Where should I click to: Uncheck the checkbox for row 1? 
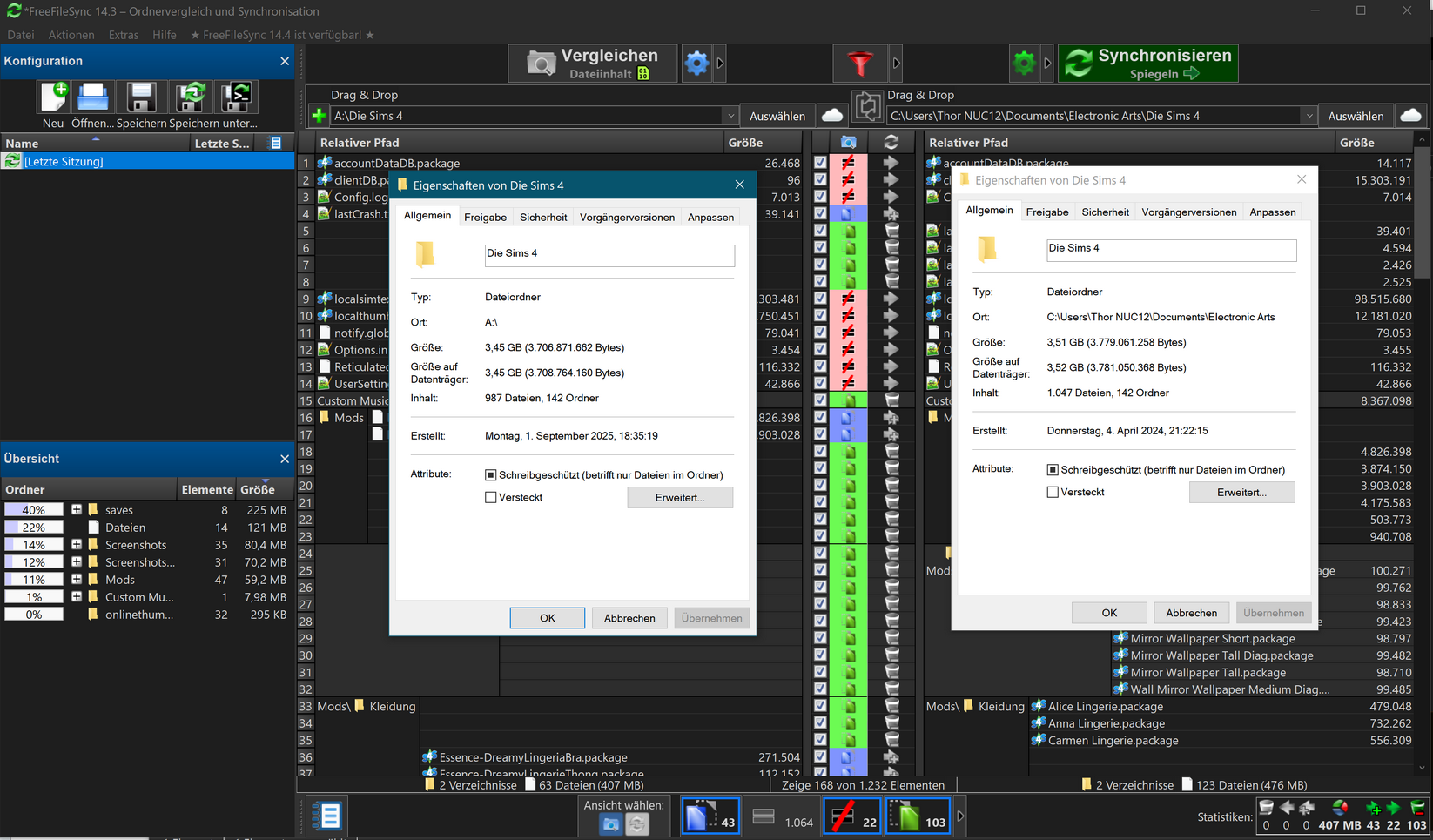click(x=820, y=163)
